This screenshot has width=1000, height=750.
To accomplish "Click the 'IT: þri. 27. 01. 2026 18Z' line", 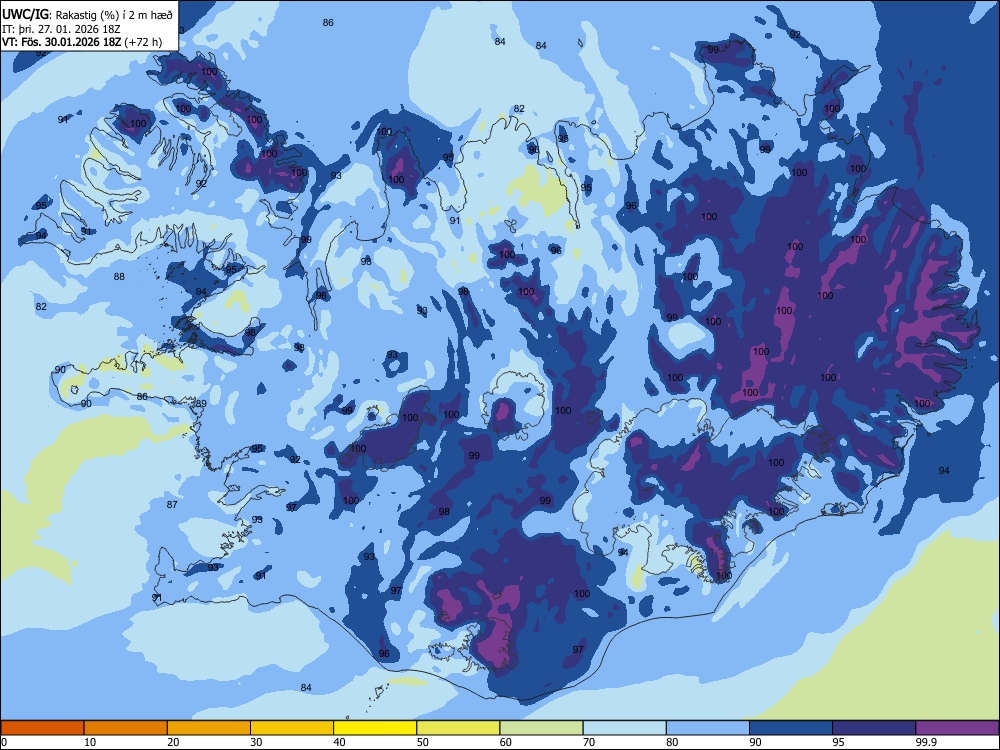I will [x=61, y=29].
